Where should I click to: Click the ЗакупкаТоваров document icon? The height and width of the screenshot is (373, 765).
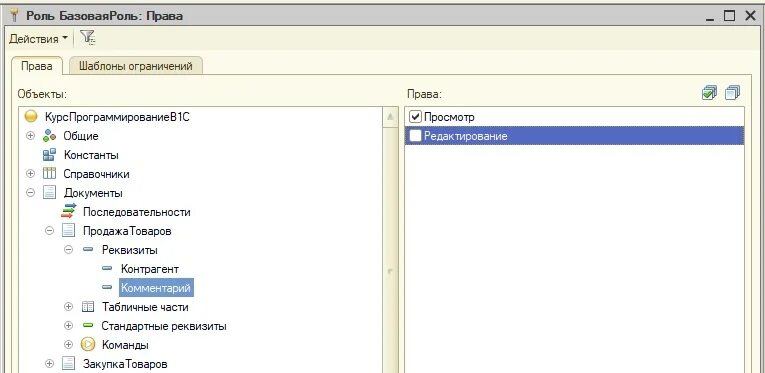pyautogui.click(x=69, y=363)
